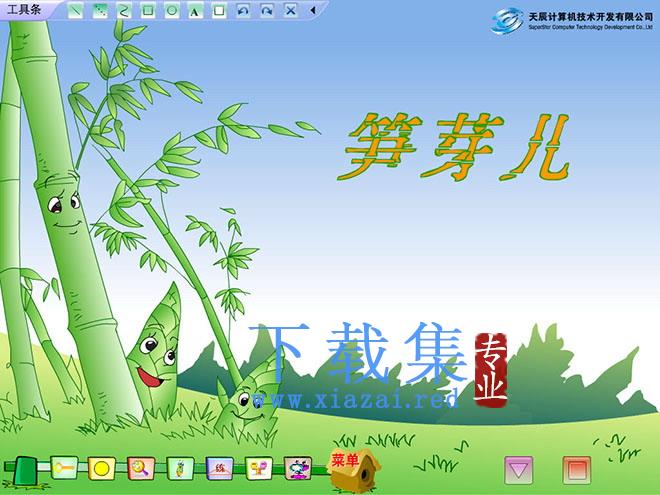Select the dashed line drawing tool

coord(100,11)
